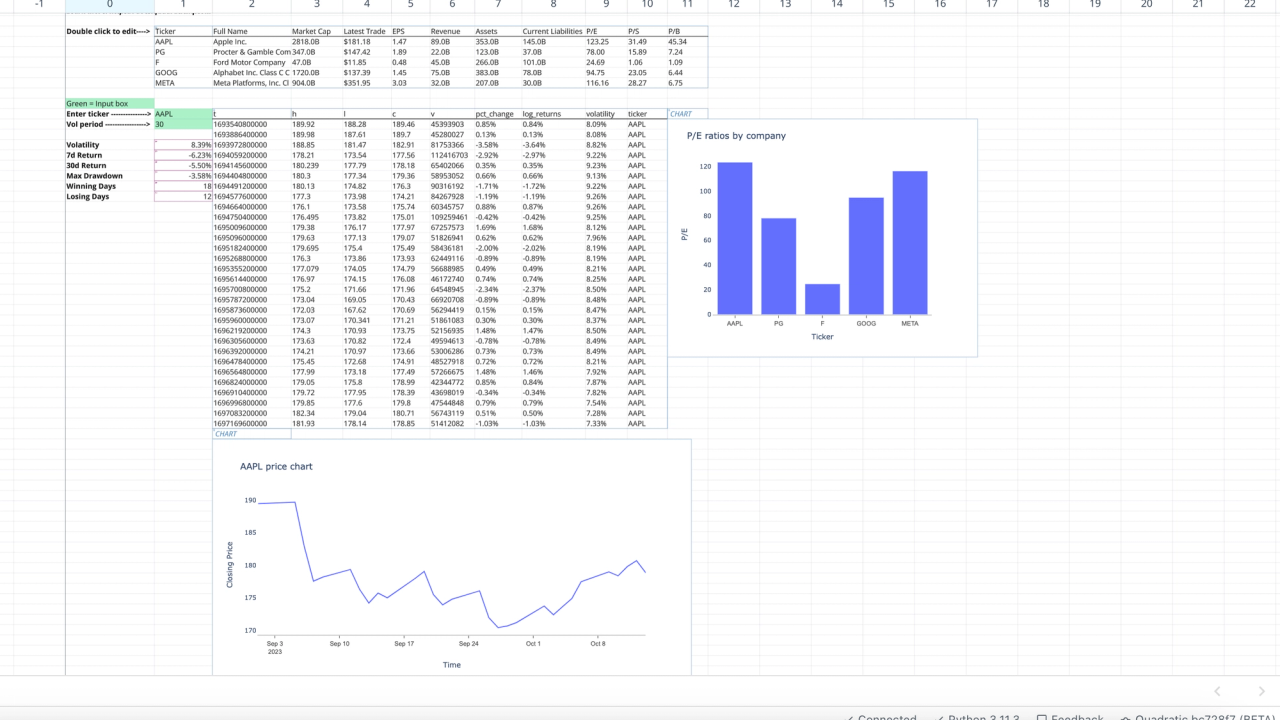1280x720 pixels.
Task: Select column header 22
Action: tap(1250, 5)
